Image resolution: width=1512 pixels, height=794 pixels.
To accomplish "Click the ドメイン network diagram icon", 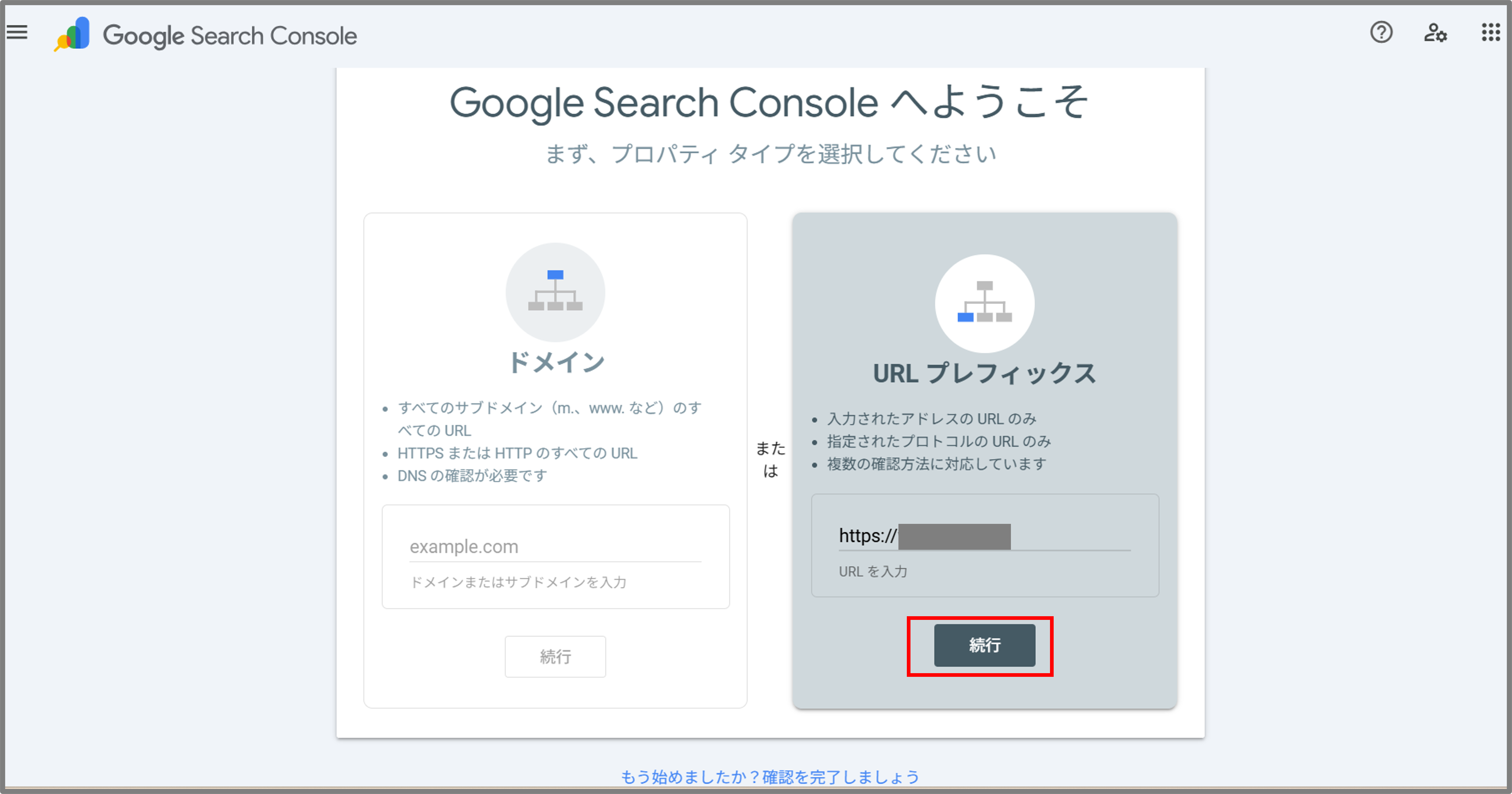I will click(555, 292).
